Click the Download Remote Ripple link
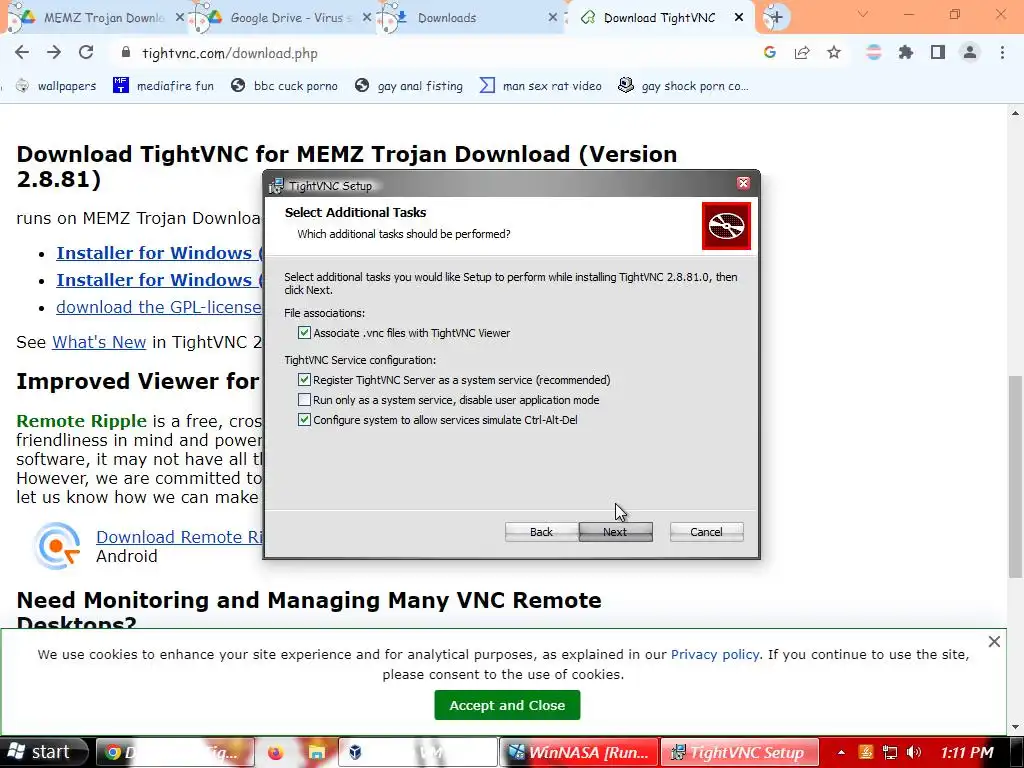Viewport: 1024px width, 768px height. 179,537
